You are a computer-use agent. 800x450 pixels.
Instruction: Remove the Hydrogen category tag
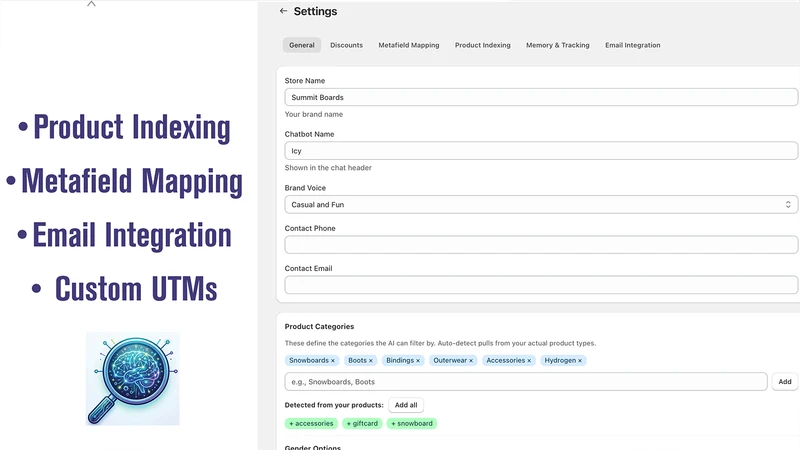click(x=580, y=361)
